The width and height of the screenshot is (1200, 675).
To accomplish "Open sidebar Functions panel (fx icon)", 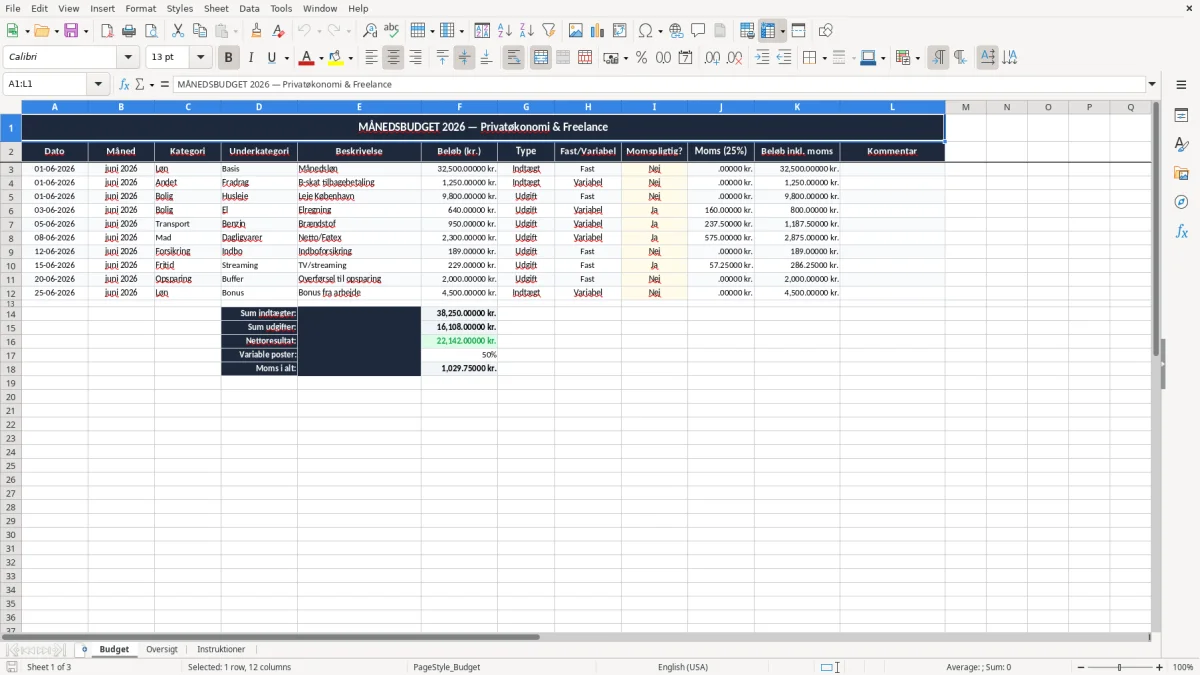I will click(1181, 231).
